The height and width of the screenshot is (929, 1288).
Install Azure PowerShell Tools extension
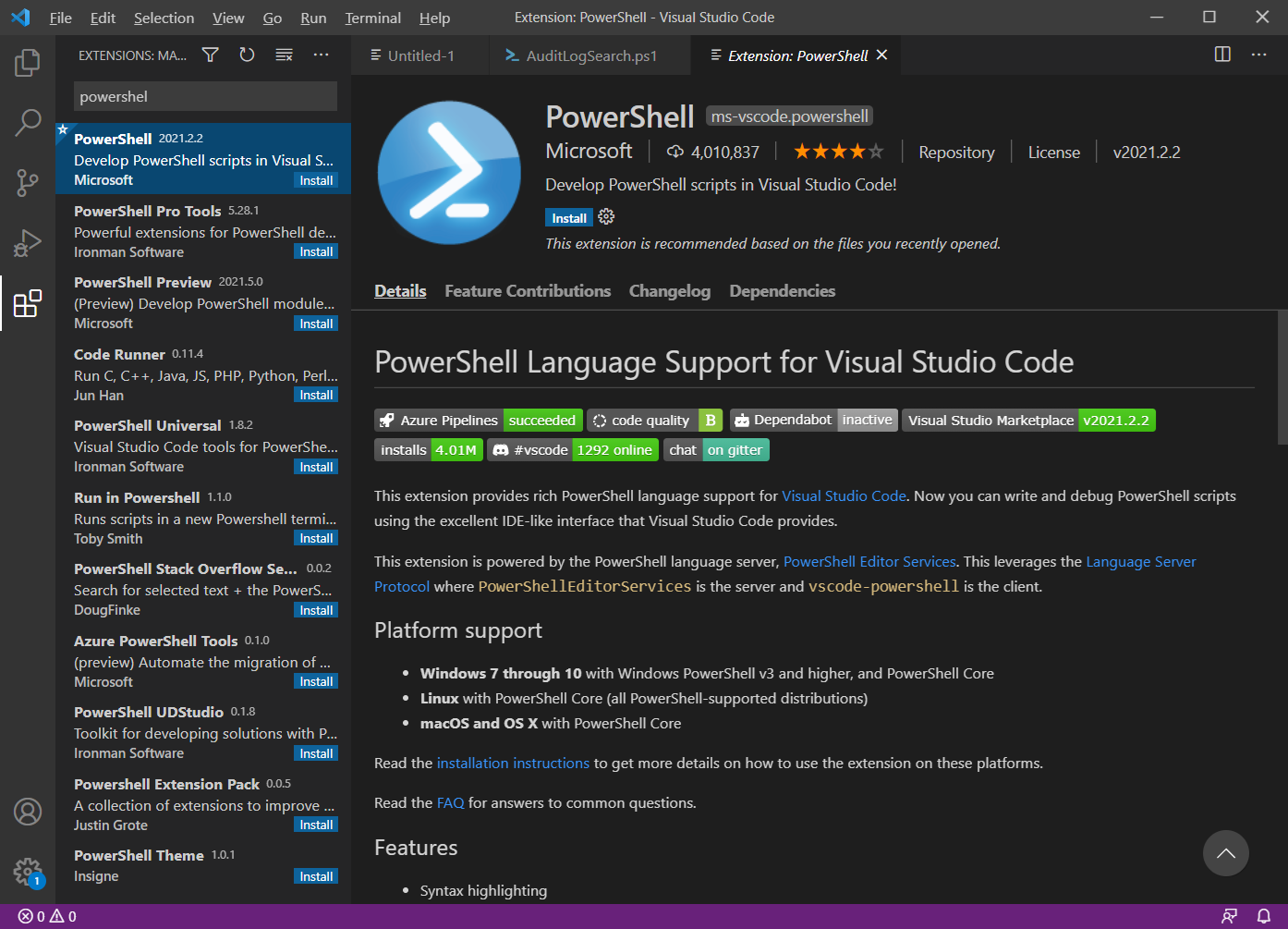[316, 681]
